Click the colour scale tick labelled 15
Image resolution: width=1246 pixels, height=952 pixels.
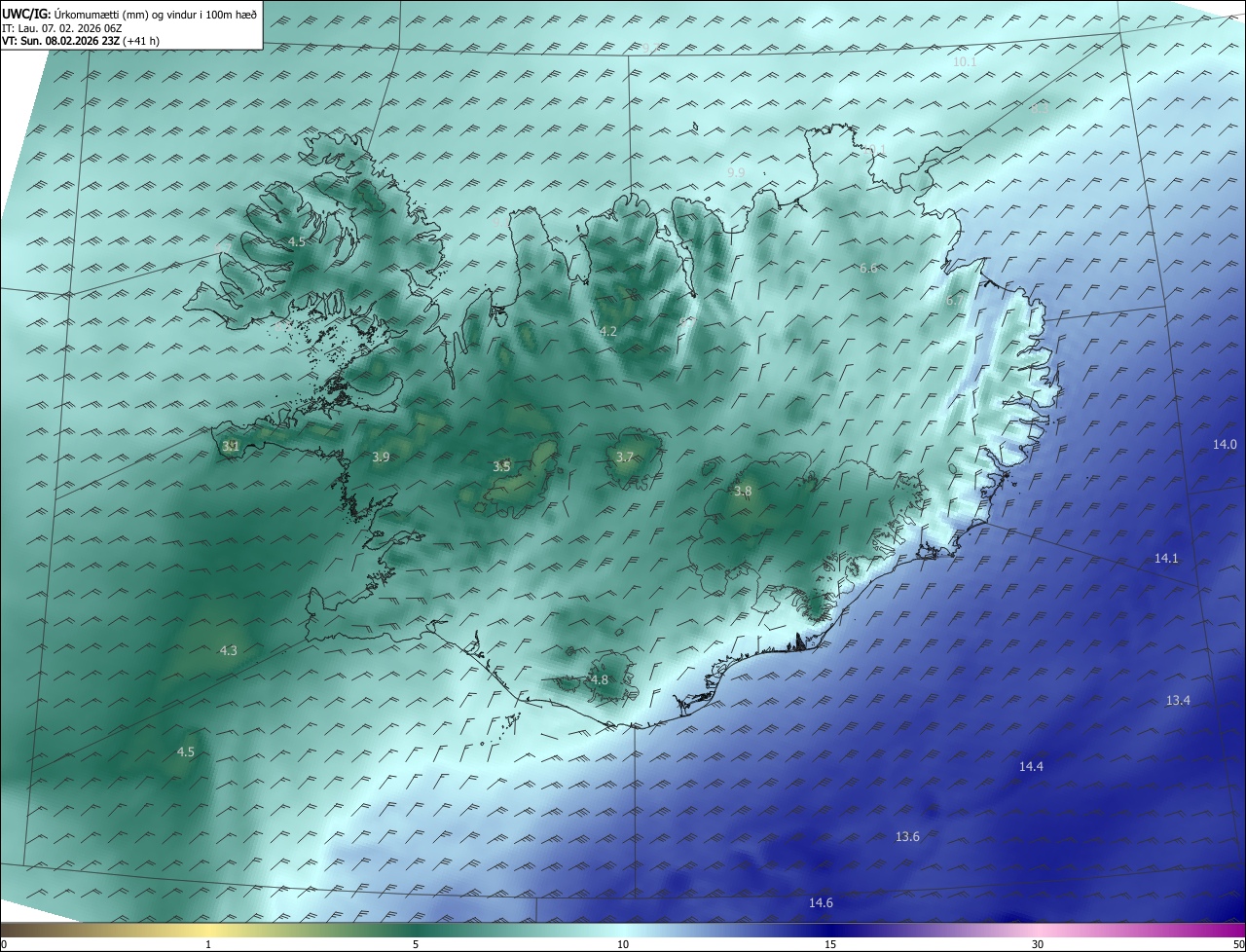tap(829, 944)
